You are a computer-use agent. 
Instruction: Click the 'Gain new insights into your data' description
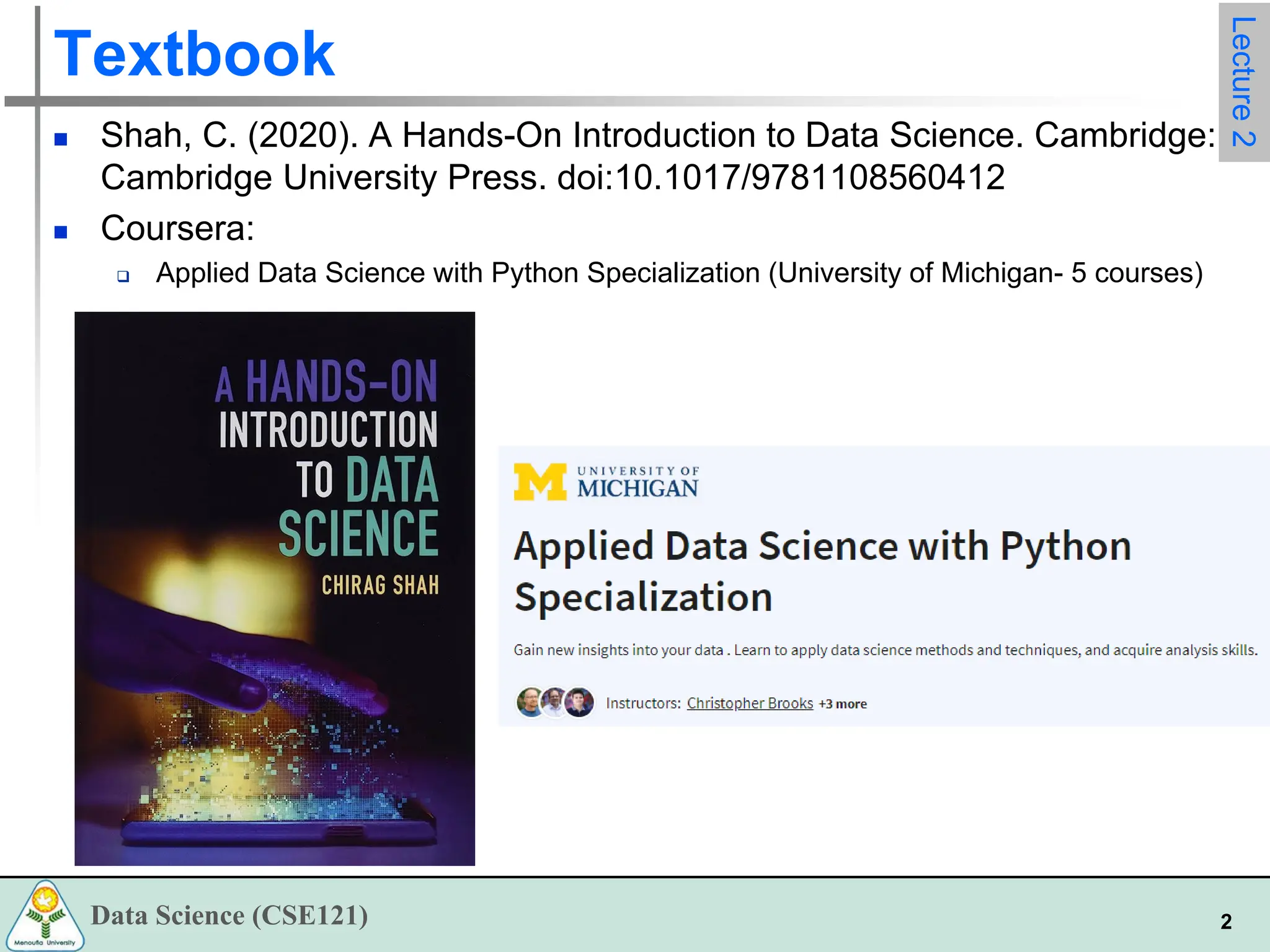886,650
